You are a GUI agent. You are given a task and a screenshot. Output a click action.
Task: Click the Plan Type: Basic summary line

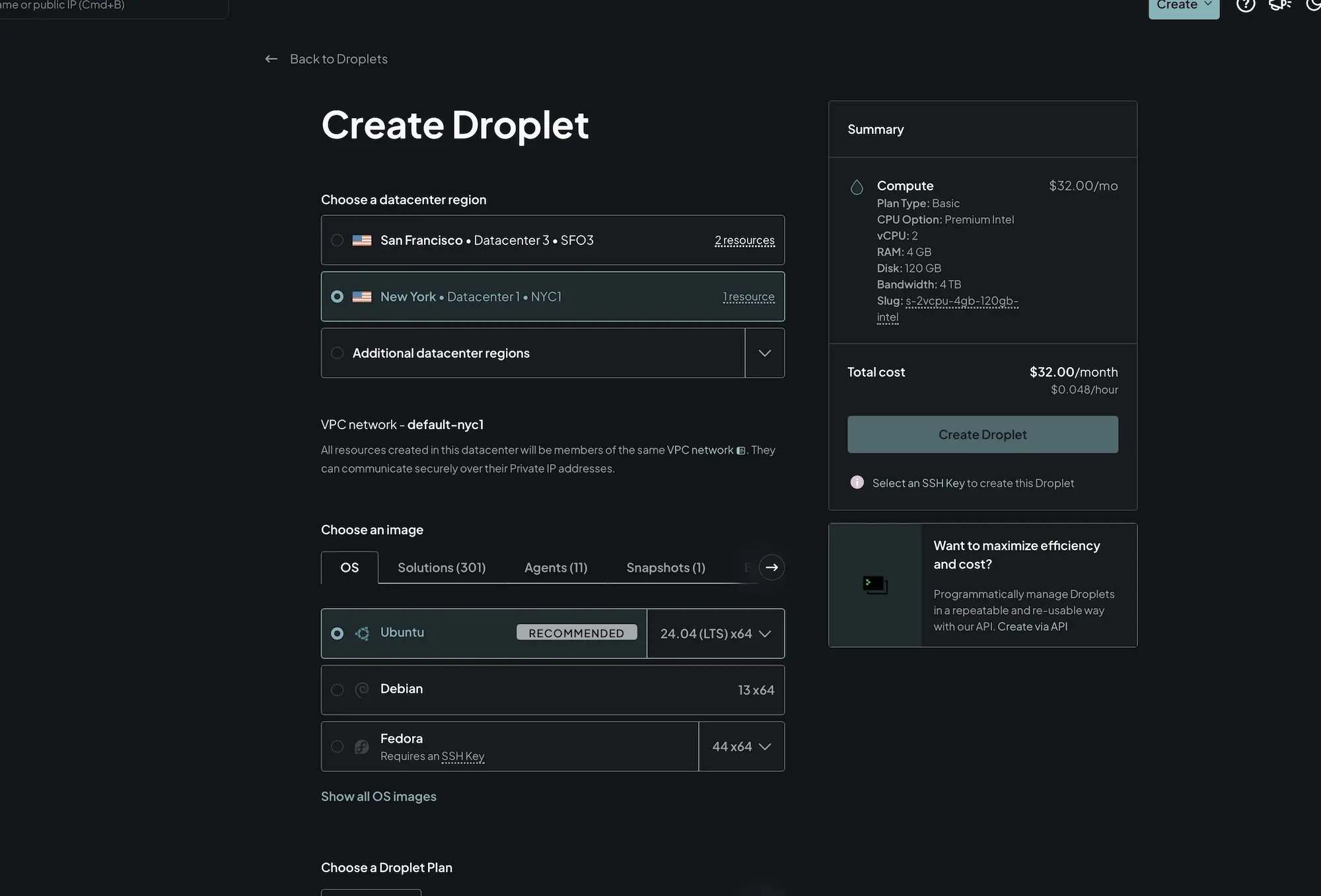pyautogui.click(x=918, y=204)
